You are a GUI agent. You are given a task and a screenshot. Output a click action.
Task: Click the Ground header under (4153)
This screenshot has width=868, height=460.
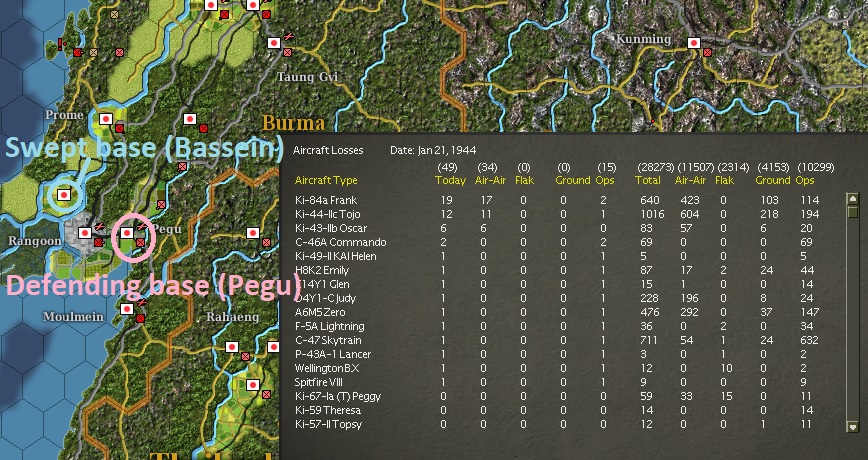(773, 180)
